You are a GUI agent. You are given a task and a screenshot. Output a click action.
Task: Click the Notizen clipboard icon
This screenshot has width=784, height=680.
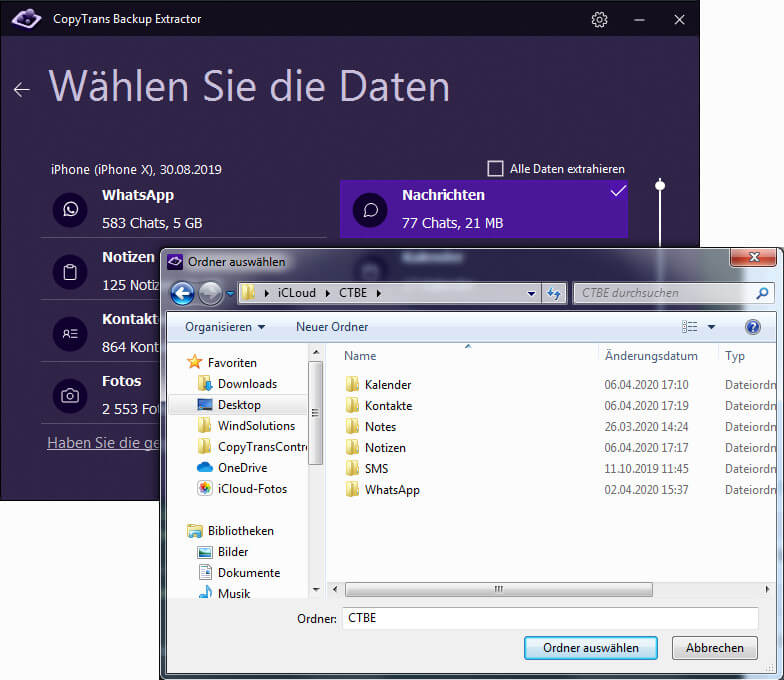point(70,272)
